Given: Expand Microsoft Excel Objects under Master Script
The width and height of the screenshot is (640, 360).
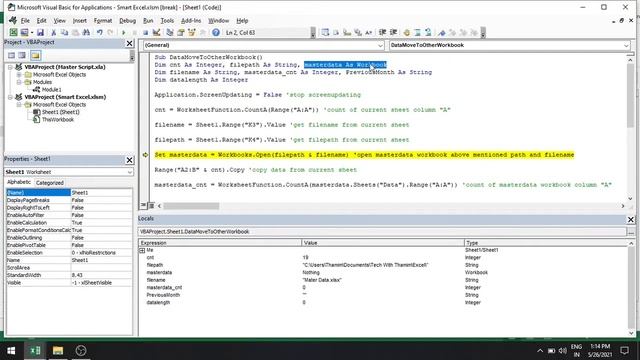Looking at the screenshot, I should (19, 75).
